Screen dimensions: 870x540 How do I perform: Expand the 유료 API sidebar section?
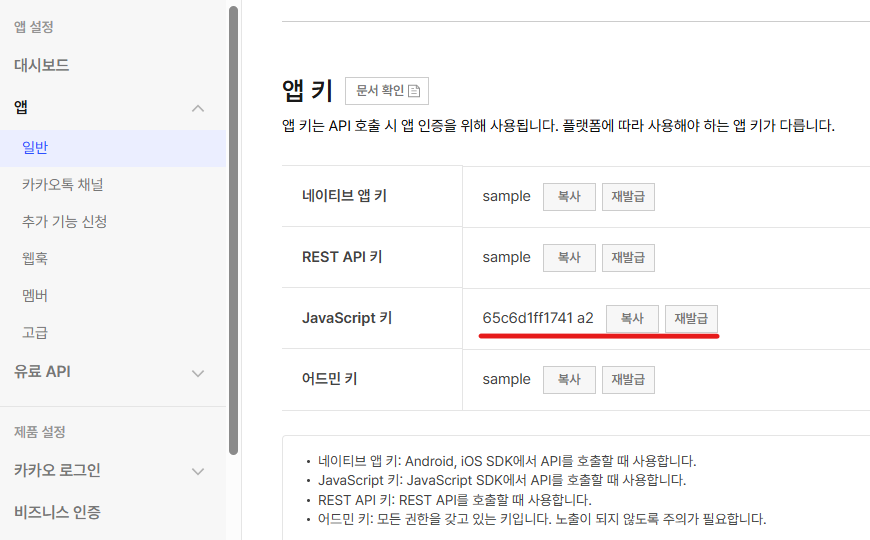(198, 373)
